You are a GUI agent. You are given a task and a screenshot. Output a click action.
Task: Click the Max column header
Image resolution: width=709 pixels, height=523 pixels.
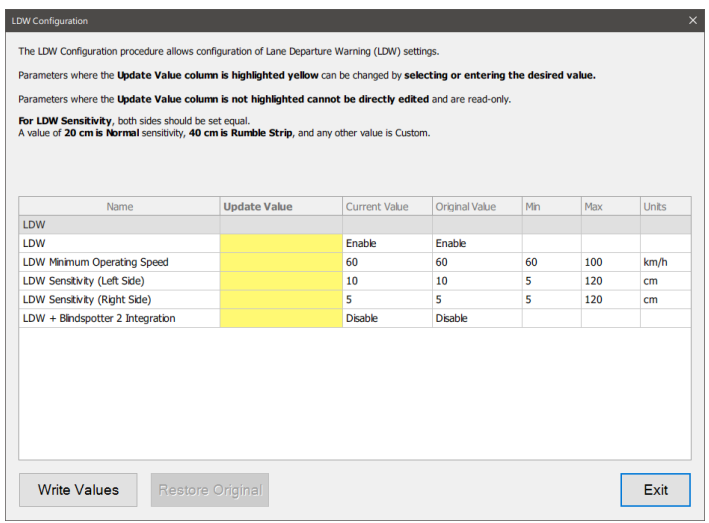click(595, 206)
